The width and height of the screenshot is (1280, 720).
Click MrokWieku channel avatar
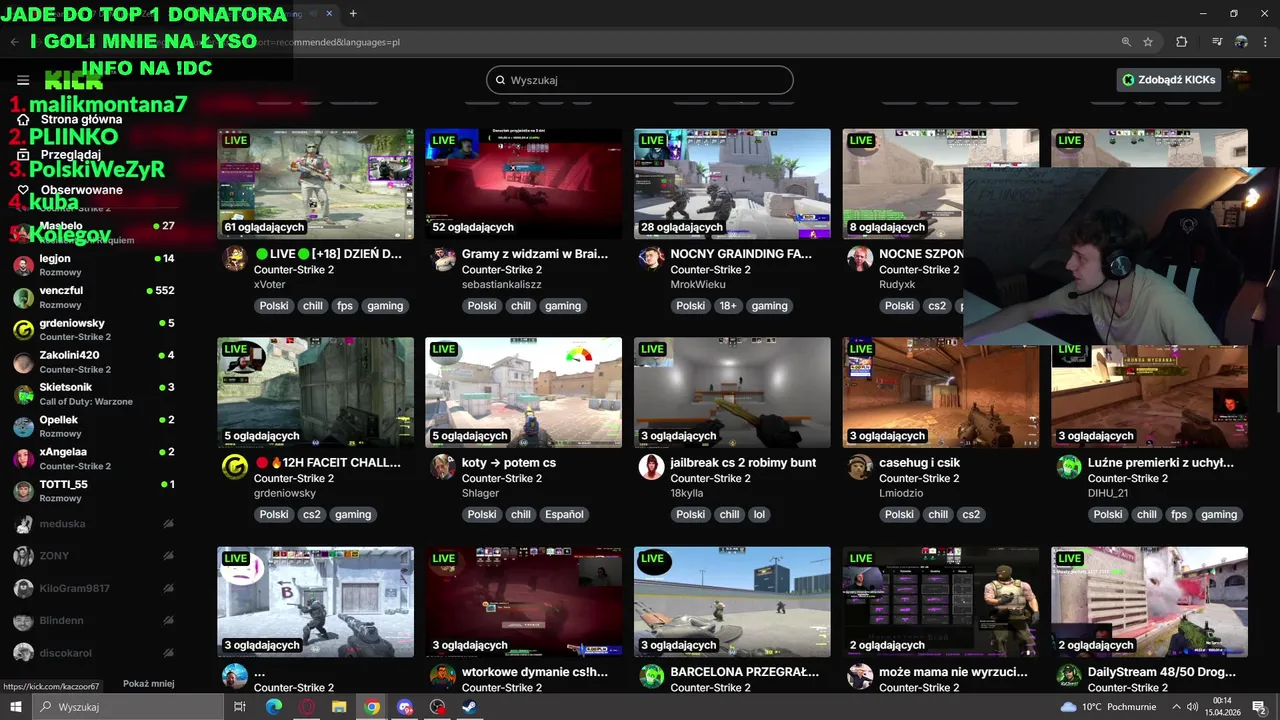tap(652, 260)
